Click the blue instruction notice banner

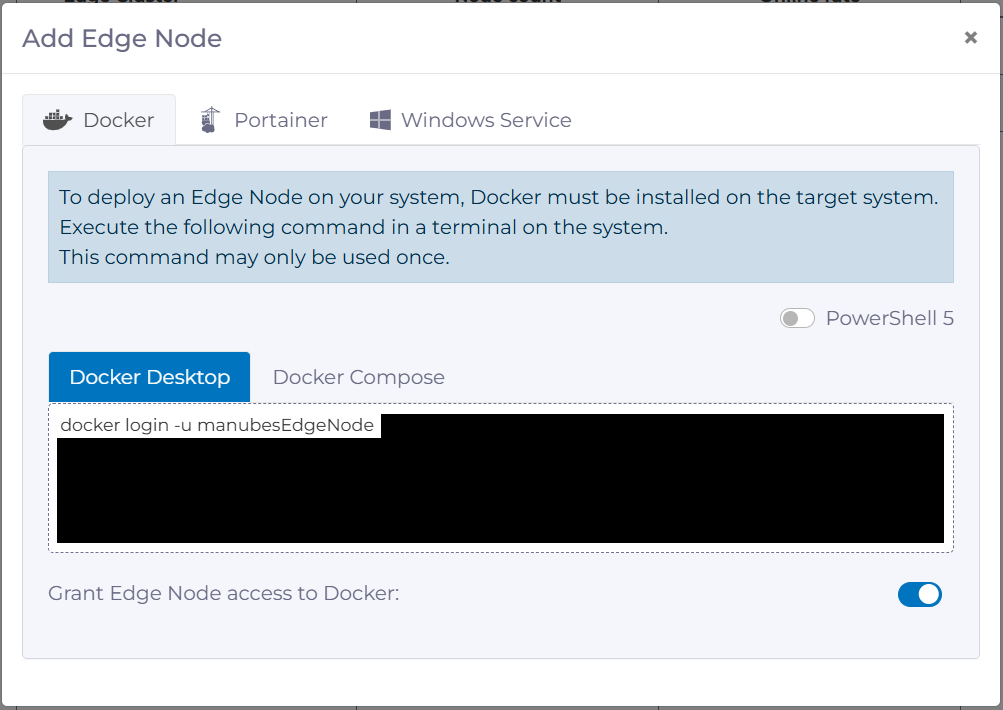point(500,226)
